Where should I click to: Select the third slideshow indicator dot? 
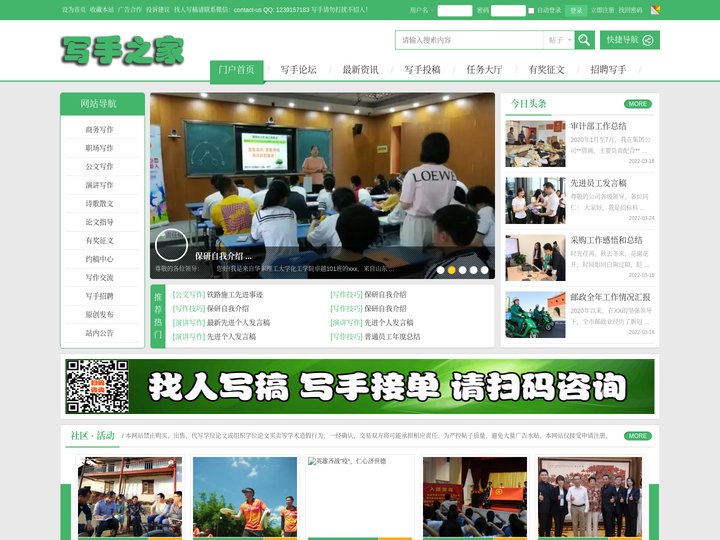click(462, 270)
